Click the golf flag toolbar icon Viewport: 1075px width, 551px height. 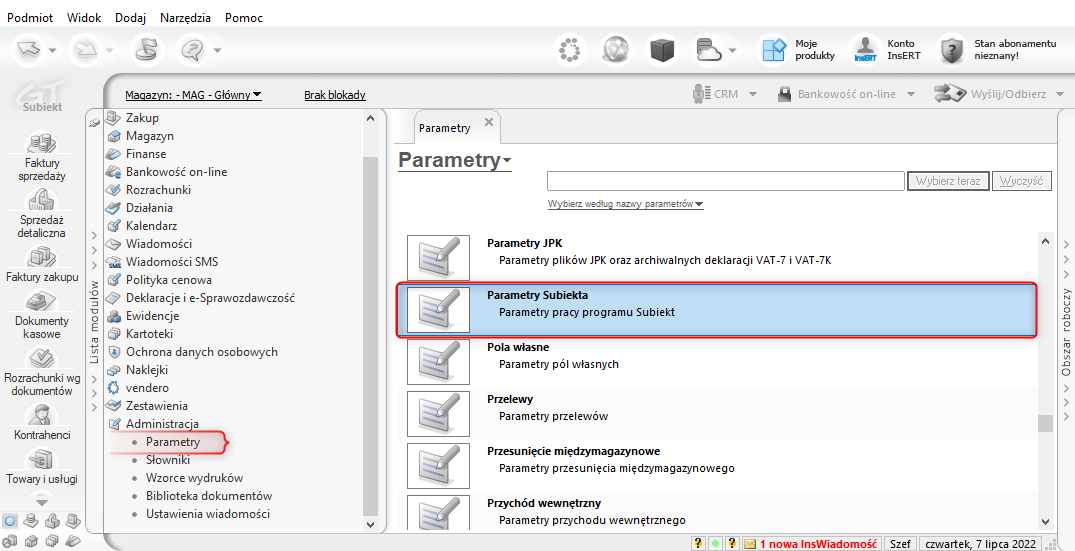146,49
